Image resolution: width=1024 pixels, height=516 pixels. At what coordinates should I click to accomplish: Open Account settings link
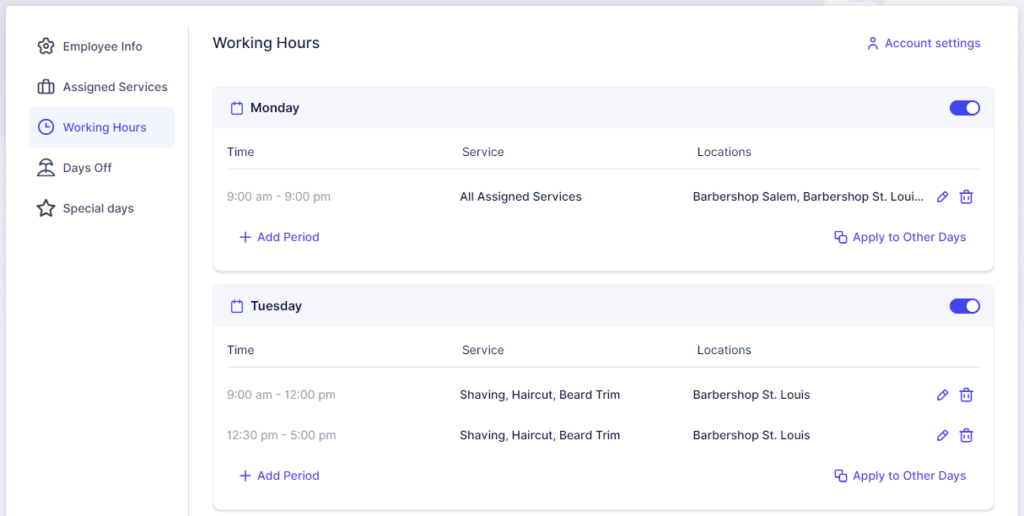923,44
